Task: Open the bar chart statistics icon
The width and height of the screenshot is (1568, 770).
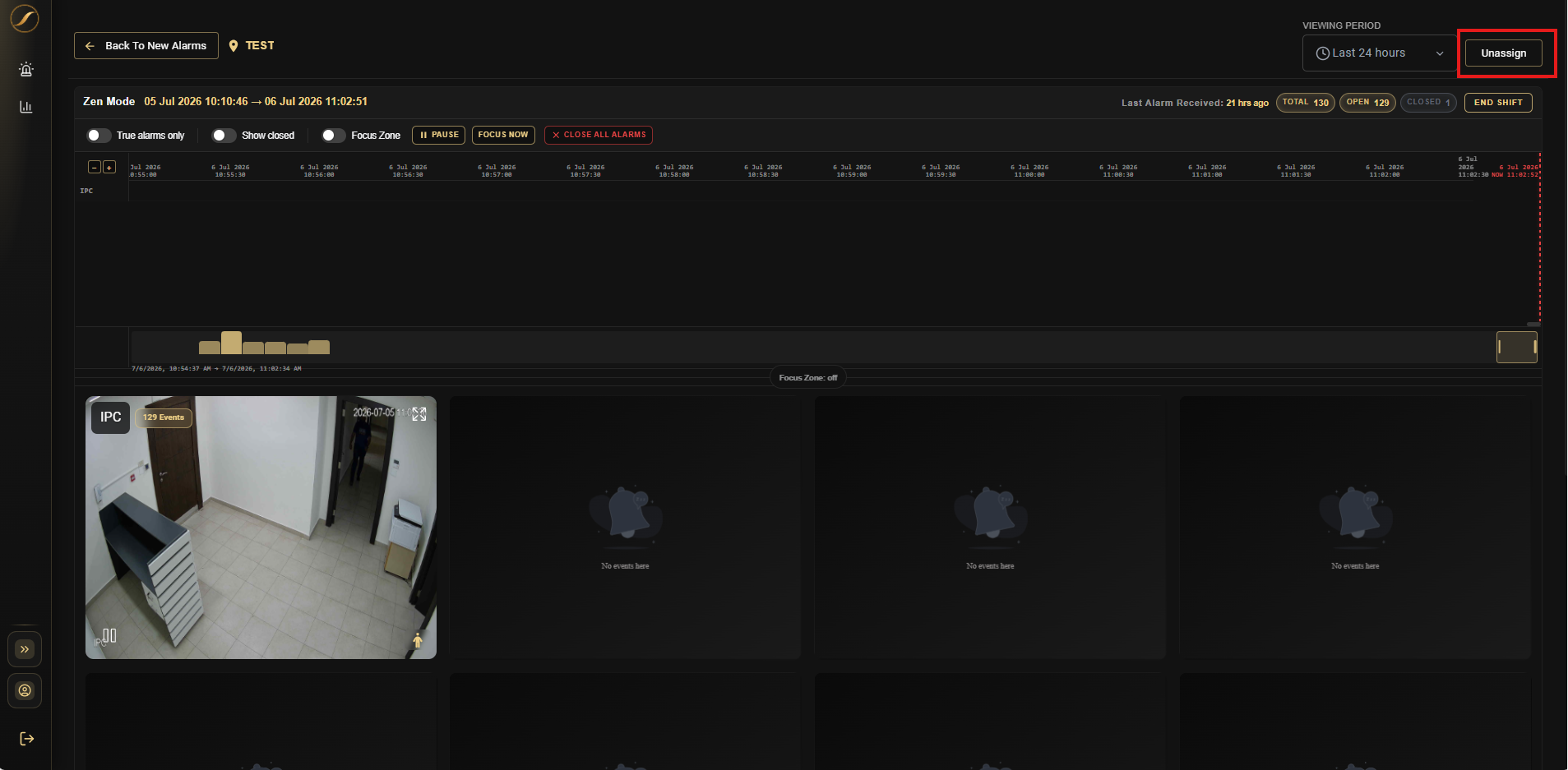Action: click(26, 107)
